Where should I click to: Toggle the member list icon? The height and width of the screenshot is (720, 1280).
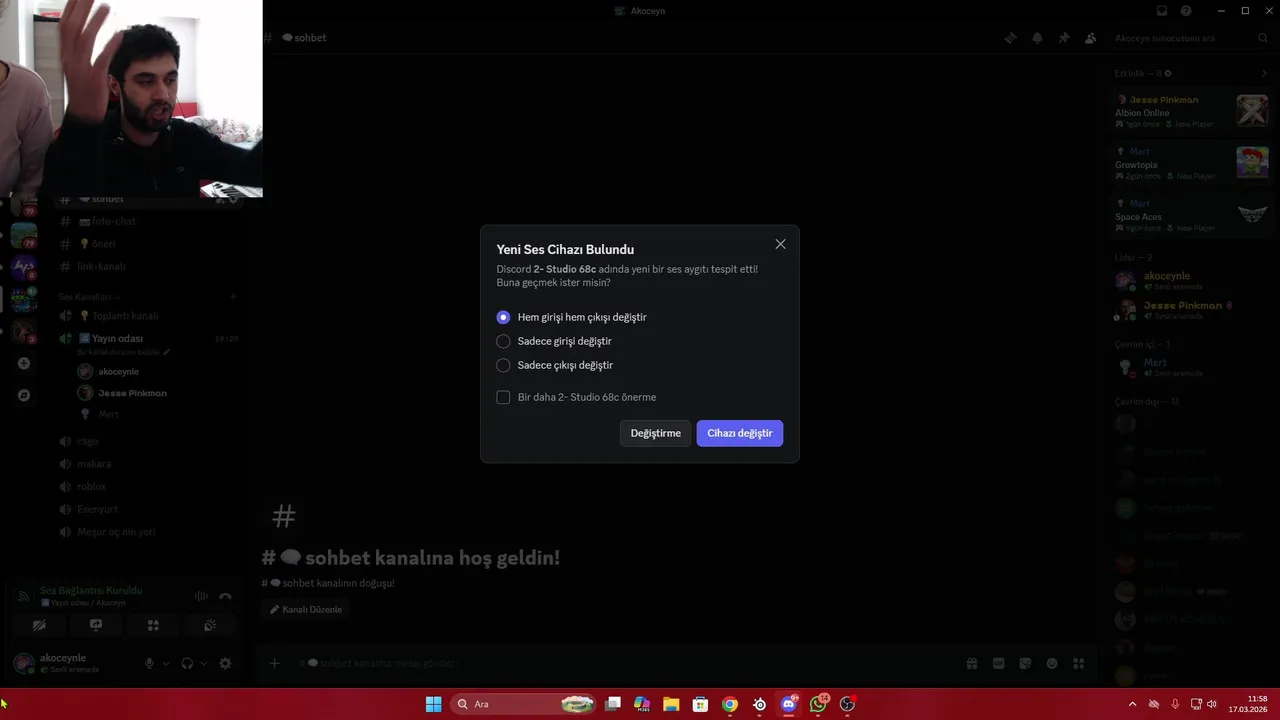click(1090, 38)
